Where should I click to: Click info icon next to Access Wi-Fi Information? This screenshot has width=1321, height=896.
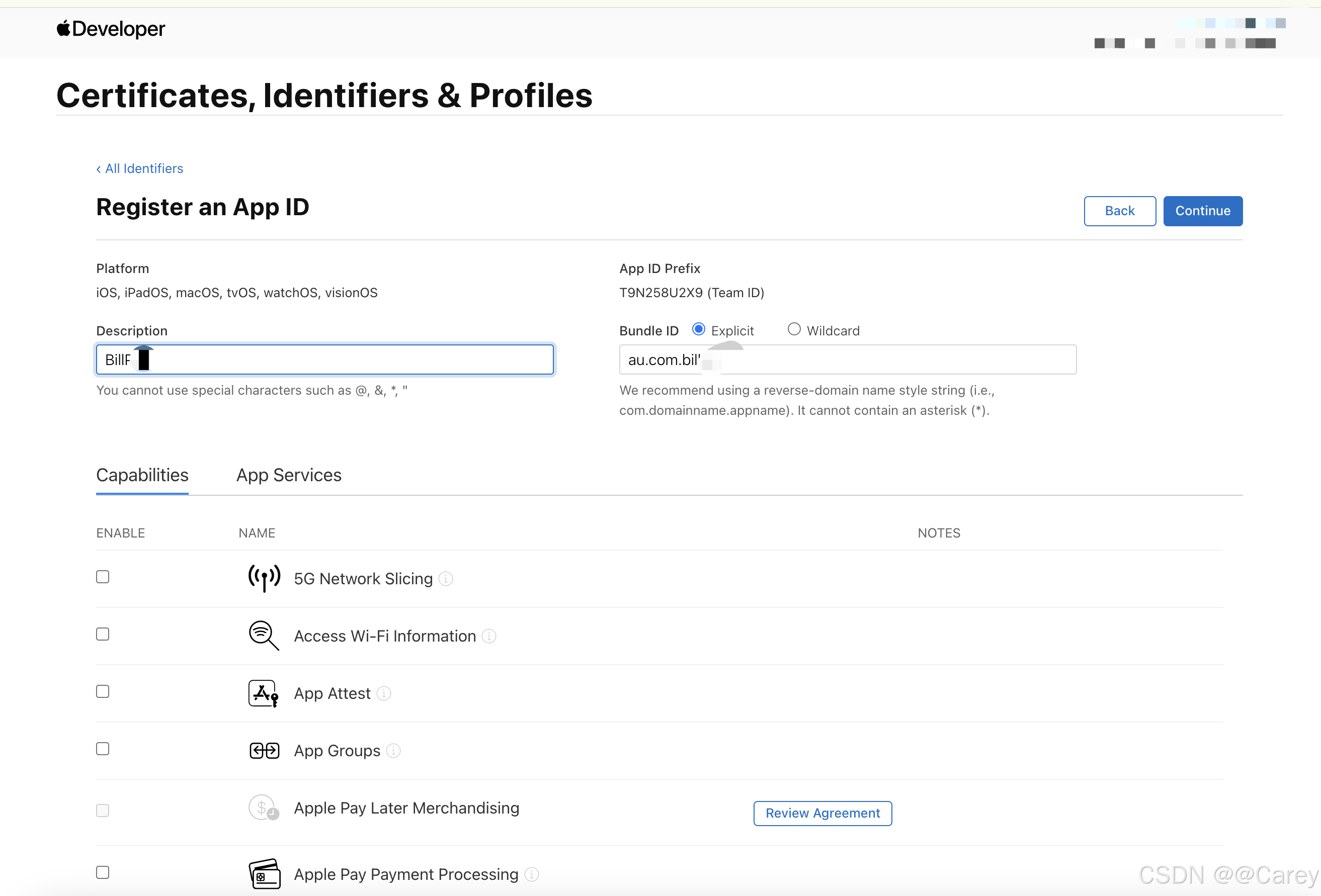click(489, 636)
